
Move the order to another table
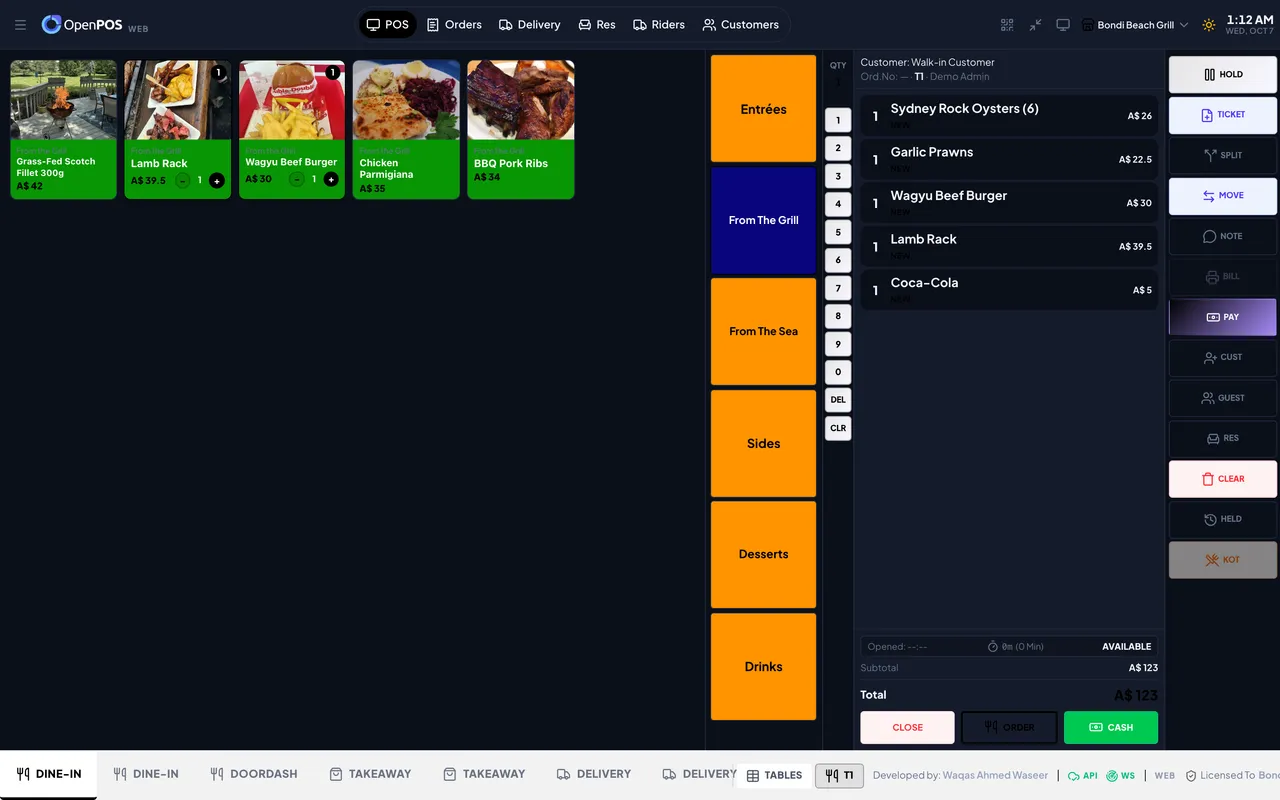pyautogui.click(x=1223, y=196)
